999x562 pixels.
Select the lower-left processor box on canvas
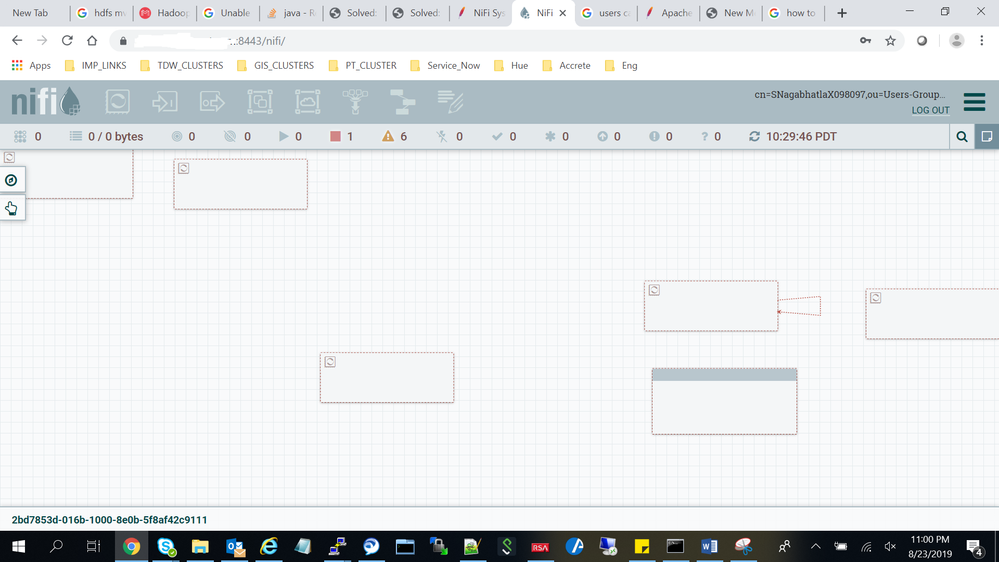coord(387,377)
